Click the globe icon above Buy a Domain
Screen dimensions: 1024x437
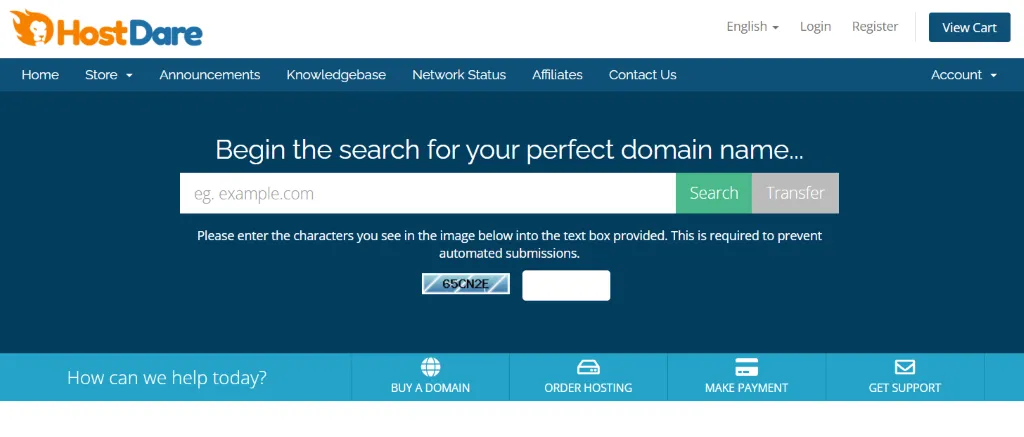[x=430, y=367]
